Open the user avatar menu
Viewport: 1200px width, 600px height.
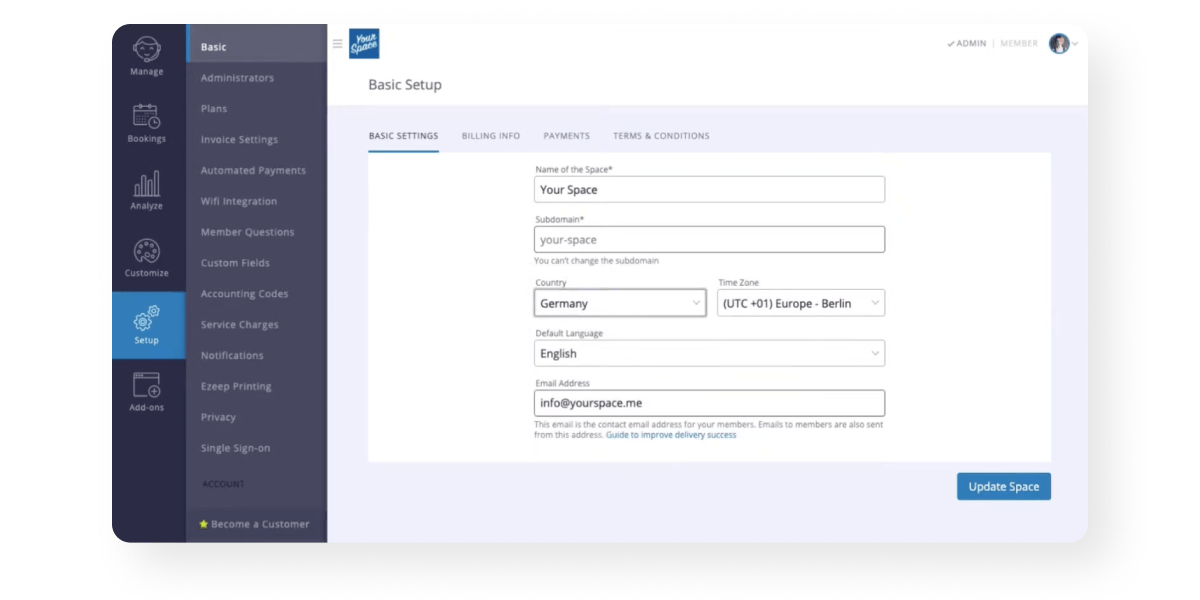[x=1060, y=44]
